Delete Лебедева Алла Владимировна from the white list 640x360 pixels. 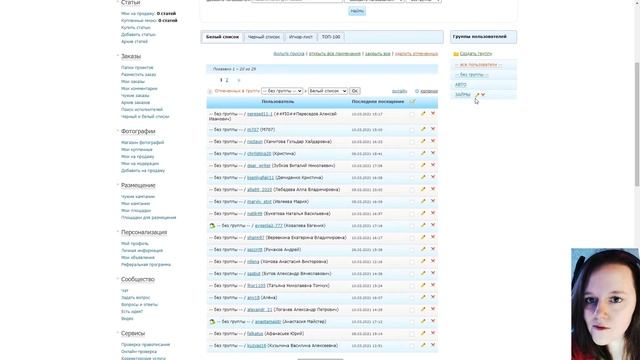(x=433, y=189)
